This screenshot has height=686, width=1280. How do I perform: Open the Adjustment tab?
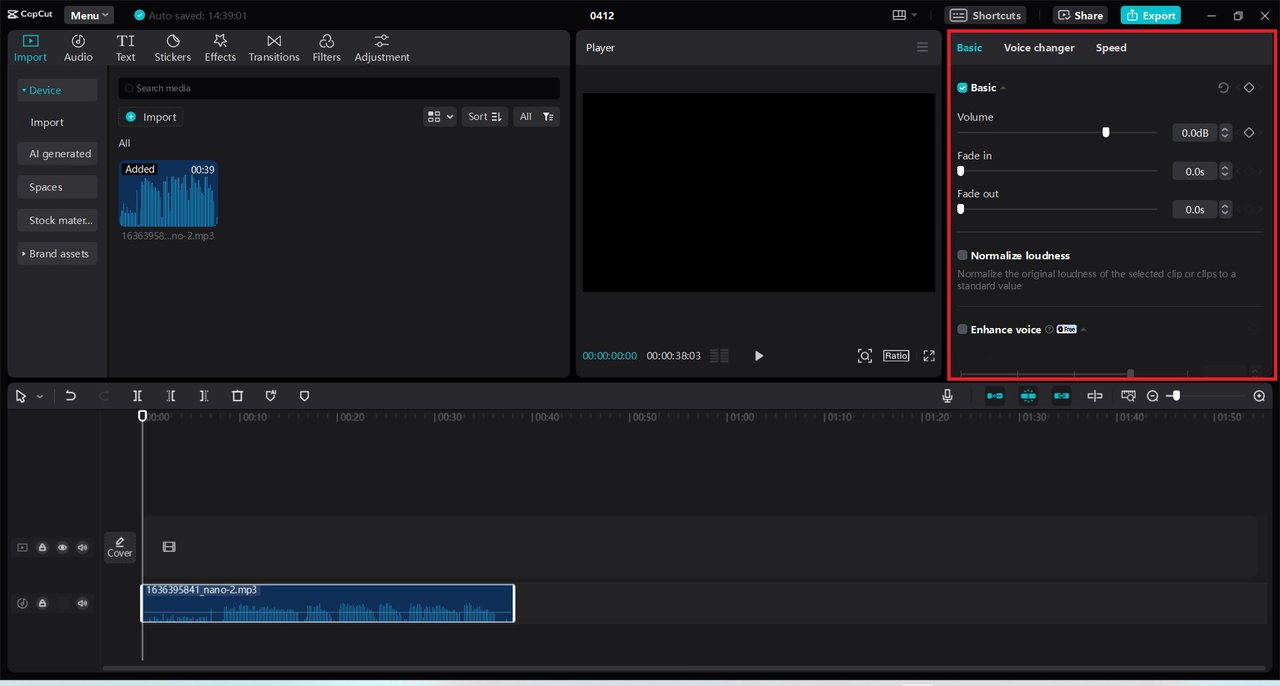382,48
